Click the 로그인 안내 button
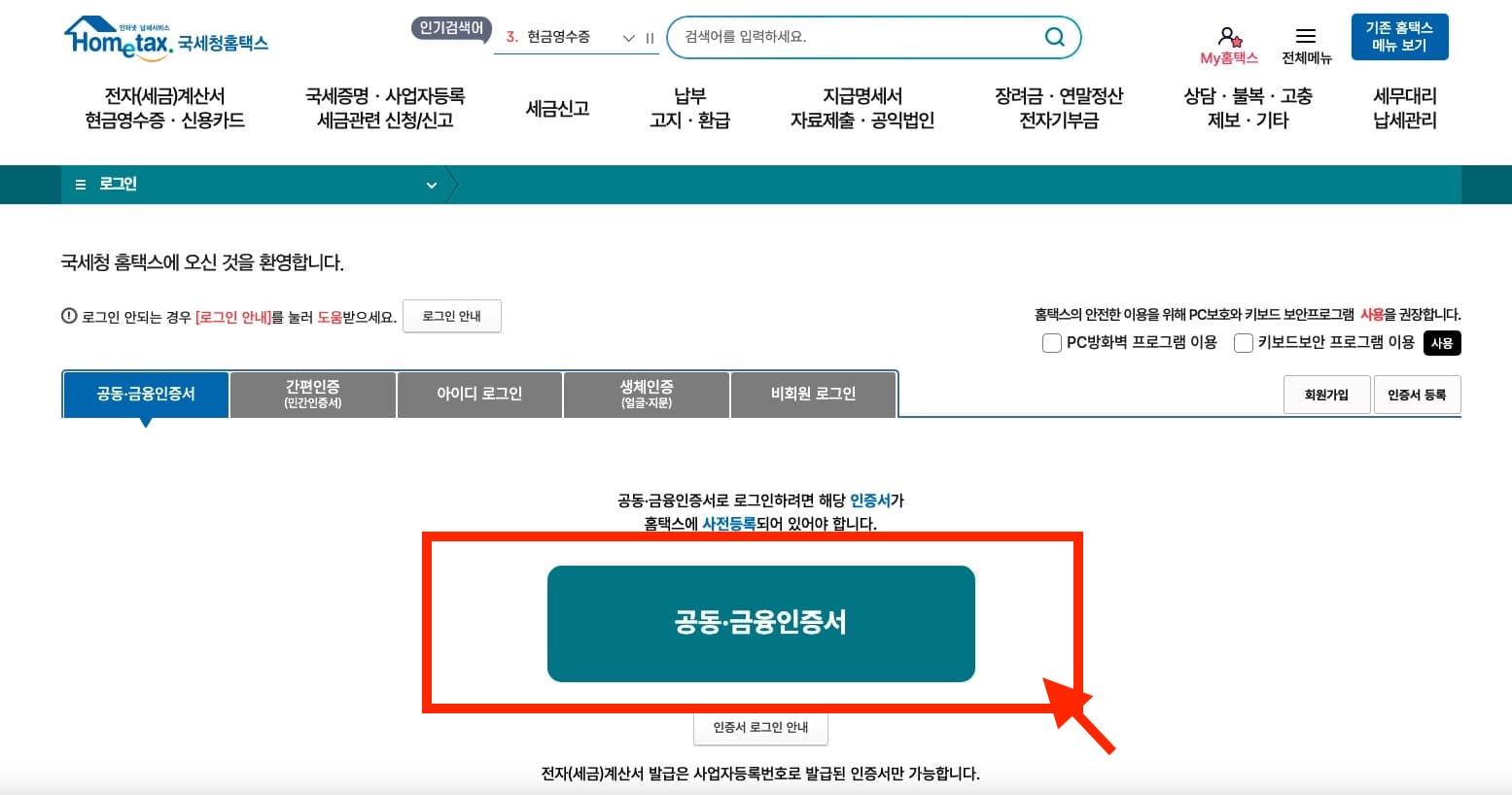Image resolution: width=1512 pixels, height=795 pixels. click(x=452, y=316)
